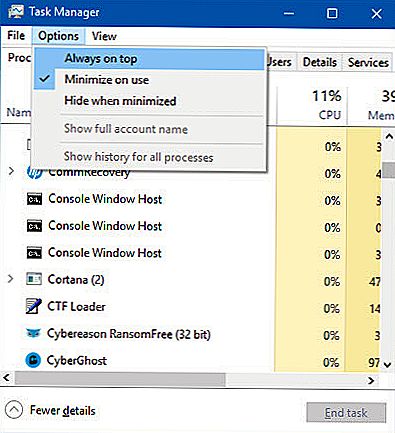Screen dimensions: 395x433
Task: Select the first Console Window Host icon
Action: click(x=34, y=199)
